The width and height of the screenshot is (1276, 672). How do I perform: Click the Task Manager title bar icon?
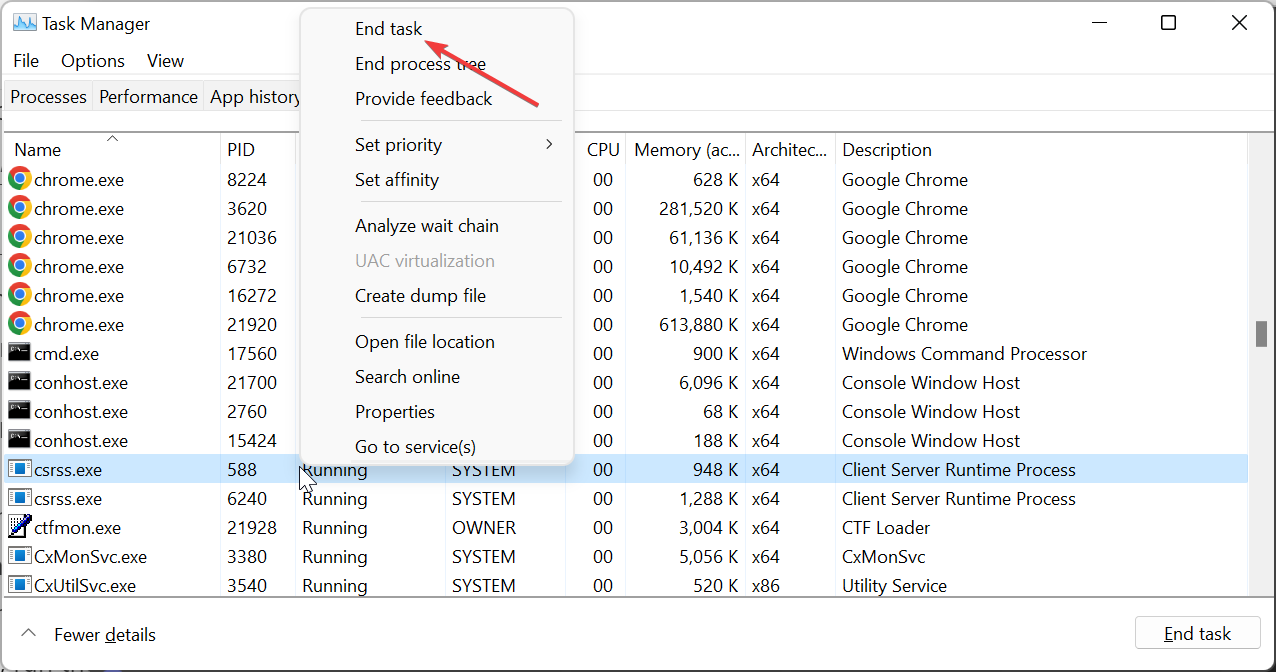click(24, 23)
